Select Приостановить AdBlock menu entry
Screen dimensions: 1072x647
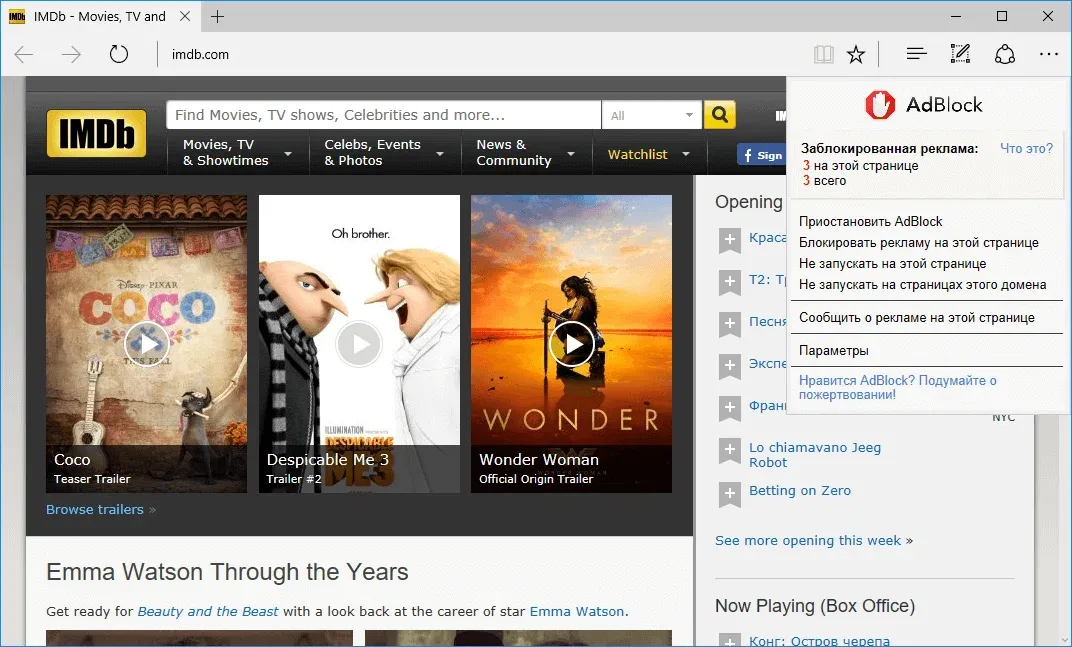tap(870, 222)
